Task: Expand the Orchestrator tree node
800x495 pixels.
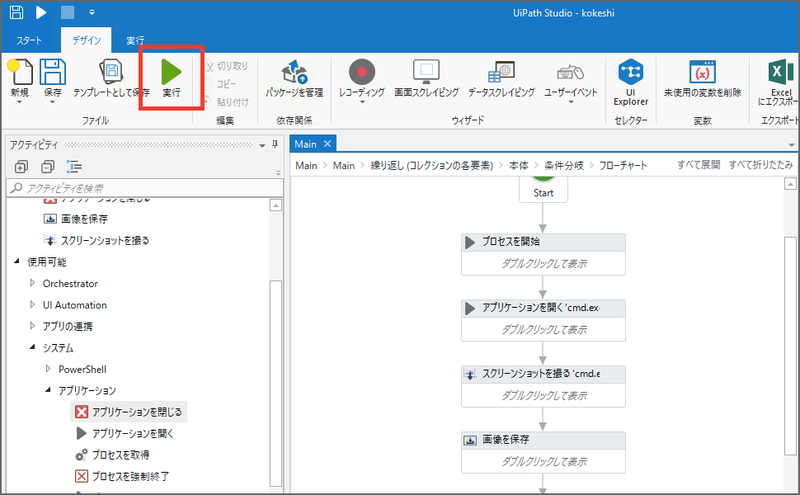Action: (32, 283)
